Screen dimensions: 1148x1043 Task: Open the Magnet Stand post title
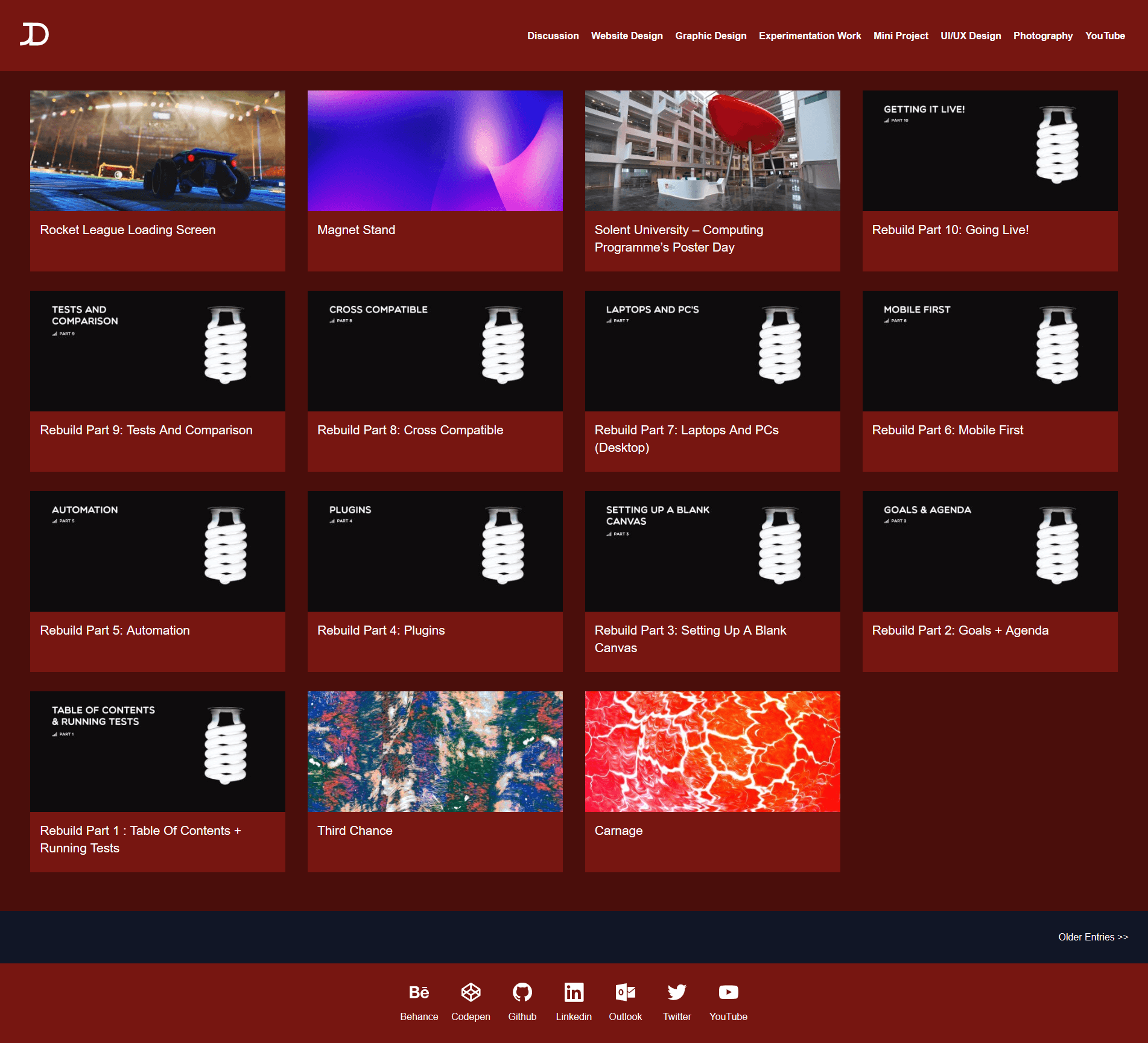[x=356, y=230]
